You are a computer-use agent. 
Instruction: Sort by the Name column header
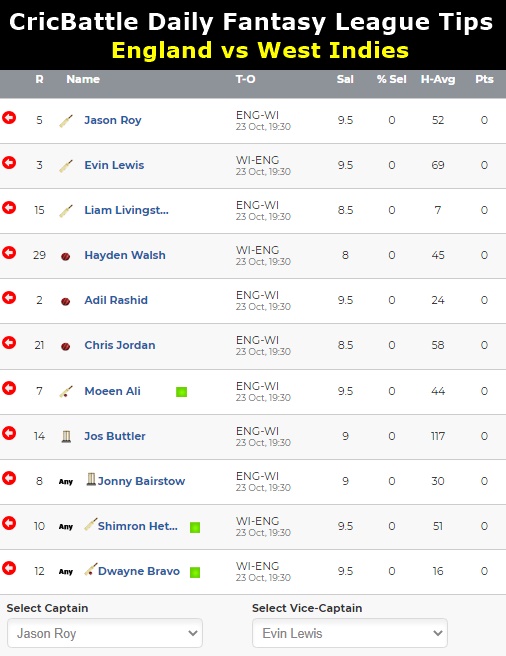(x=83, y=79)
